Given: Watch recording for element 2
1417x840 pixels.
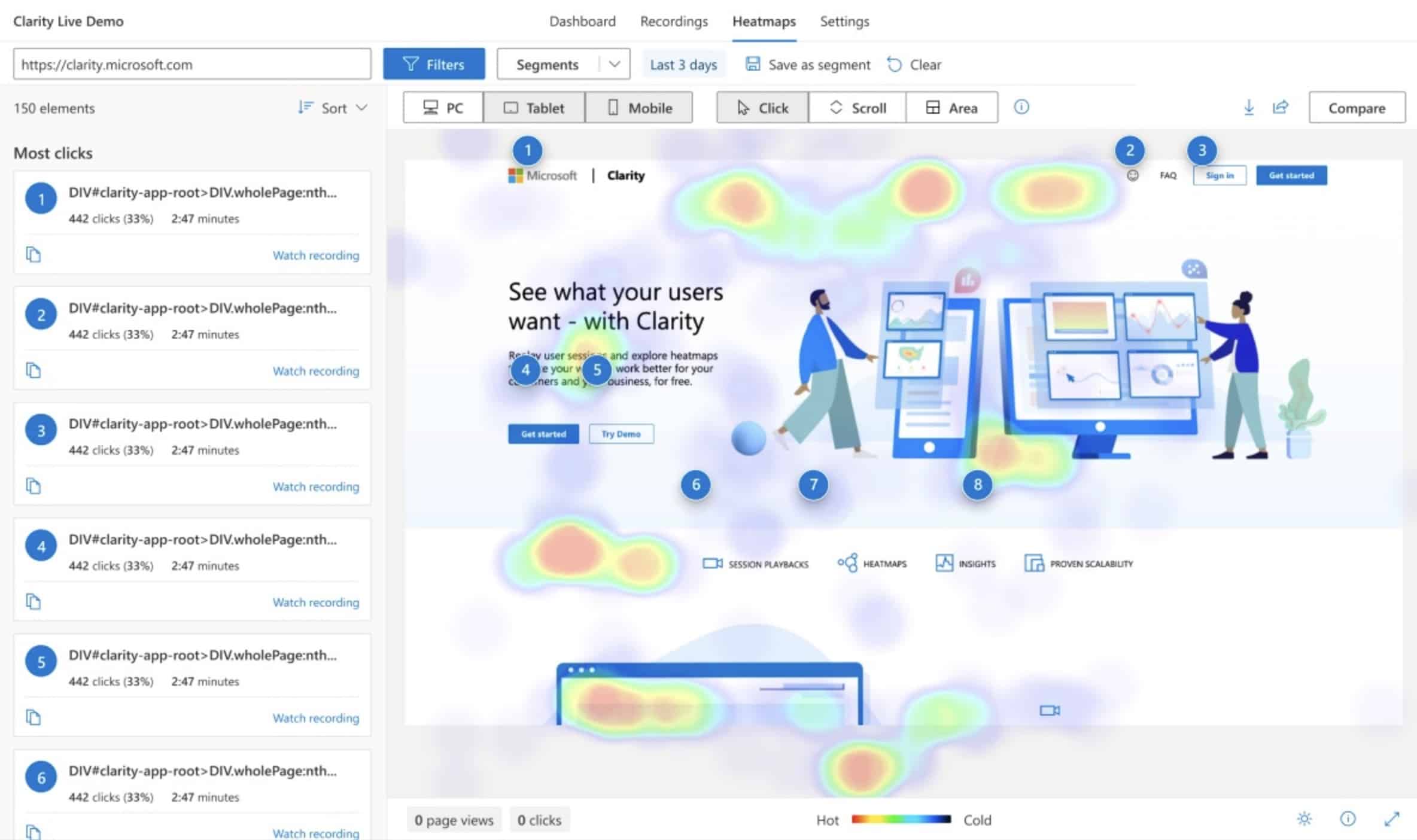Looking at the screenshot, I should pyautogui.click(x=316, y=371).
